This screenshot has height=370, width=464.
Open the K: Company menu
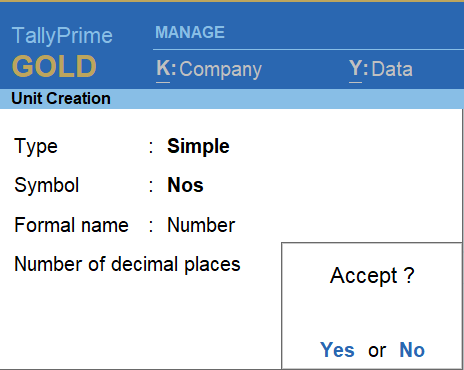(x=209, y=69)
